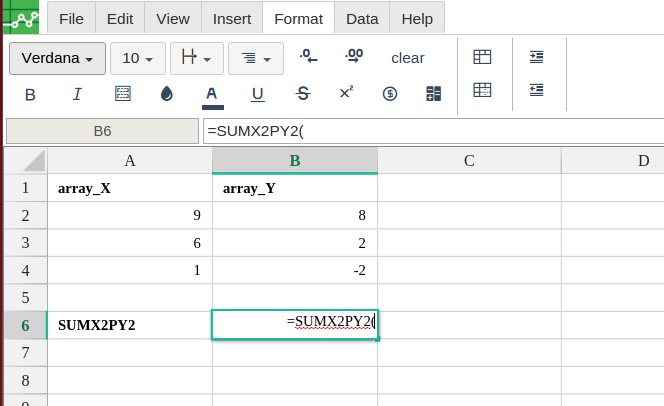Image resolution: width=664 pixels, height=406 pixels.
Task: Open the File menu
Action: [x=71, y=19]
